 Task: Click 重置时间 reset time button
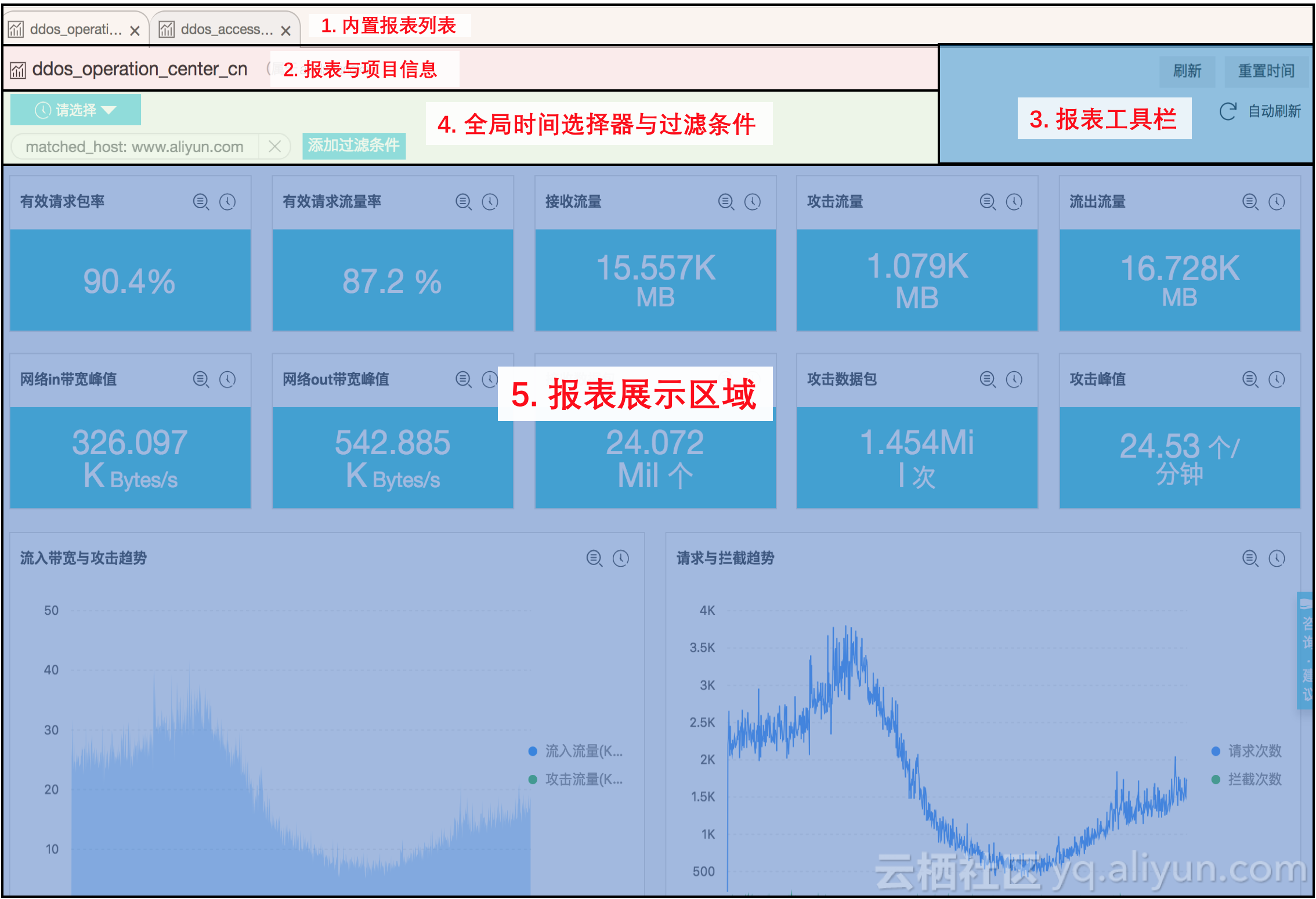(x=1266, y=71)
